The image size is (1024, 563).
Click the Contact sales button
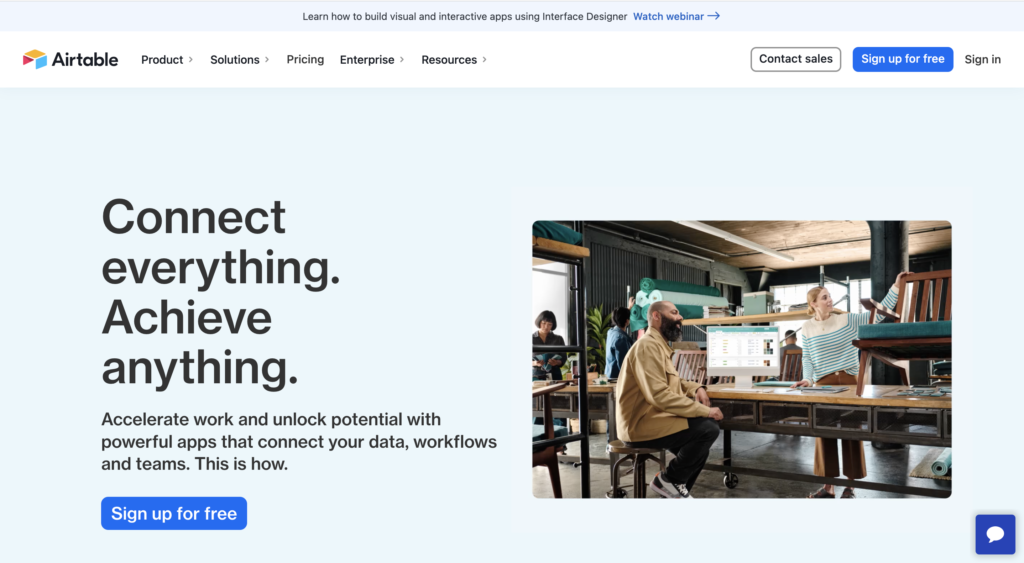pos(795,59)
